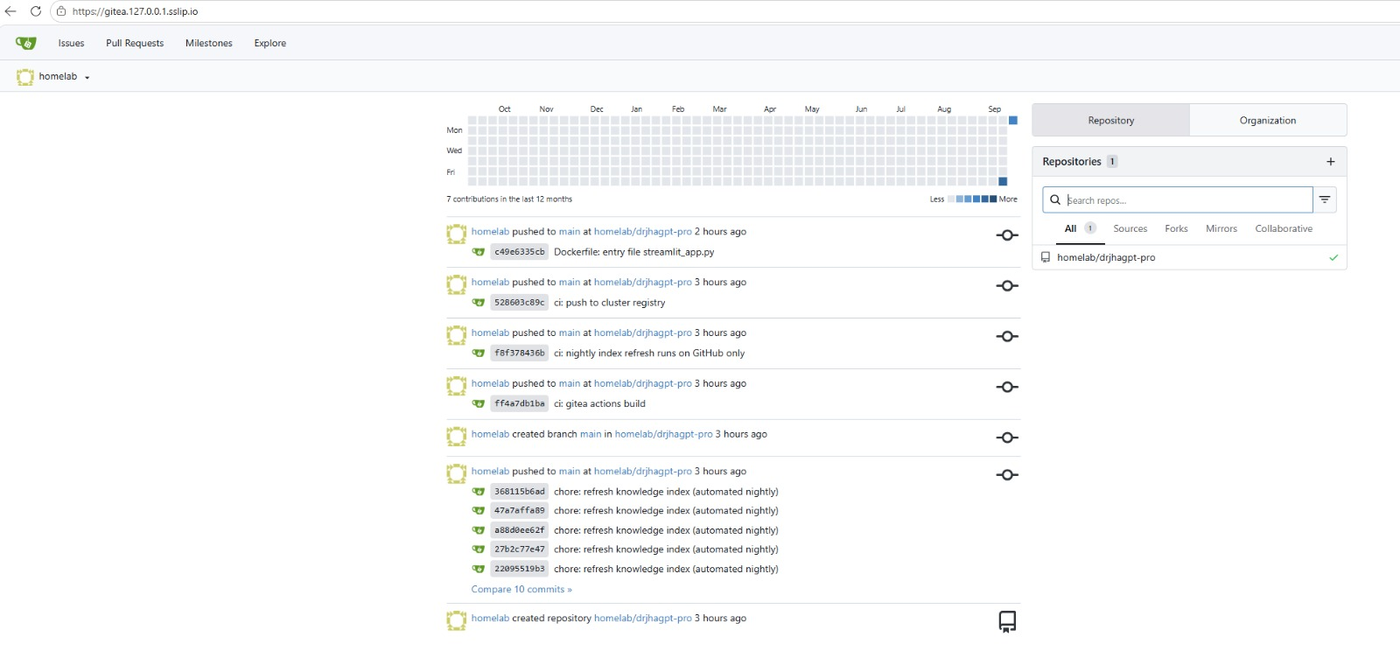Click the darkest heatmap legend square near More

click(993, 199)
